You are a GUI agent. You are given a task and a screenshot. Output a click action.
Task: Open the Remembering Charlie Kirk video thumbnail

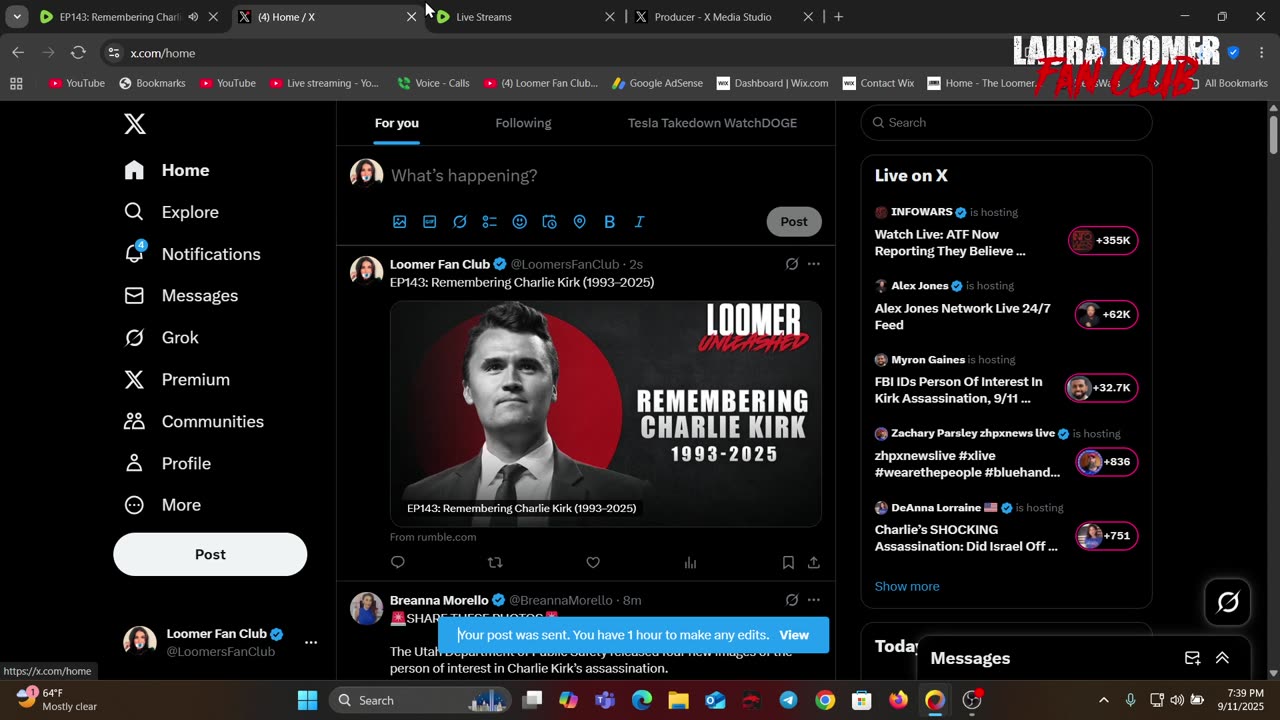606,414
